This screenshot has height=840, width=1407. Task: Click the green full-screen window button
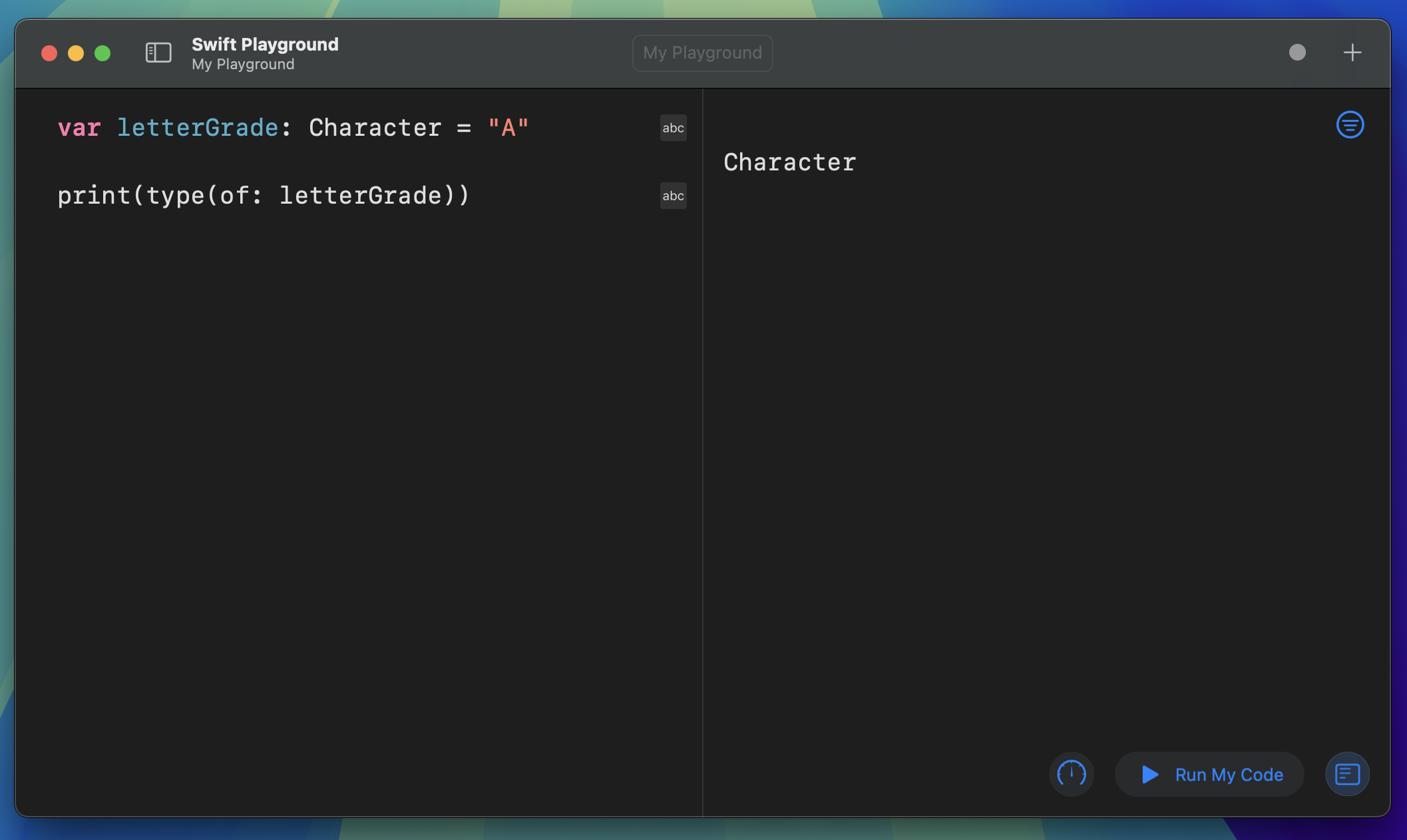(x=102, y=53)
